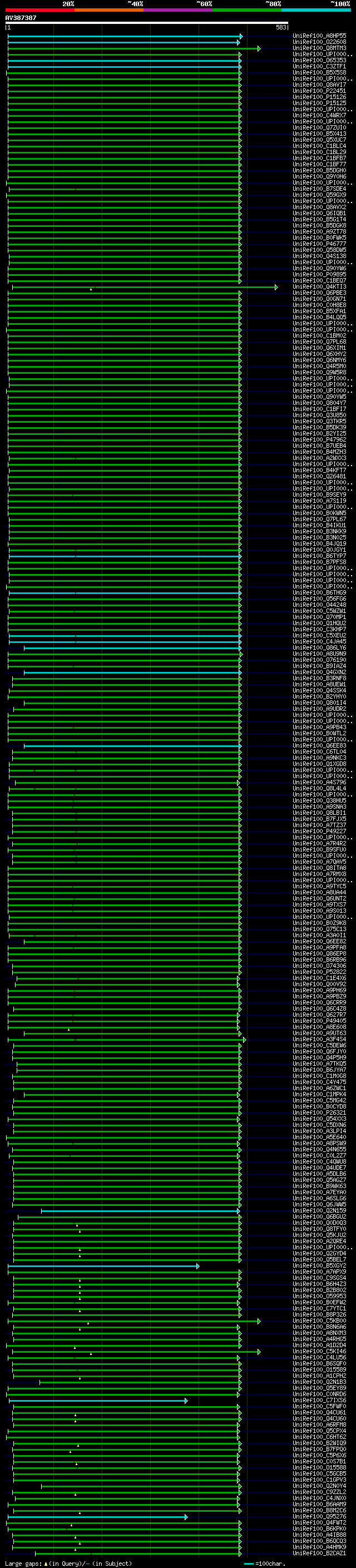Select label UniRef100_P46777

pyautogui.click(x=319, y=244)
